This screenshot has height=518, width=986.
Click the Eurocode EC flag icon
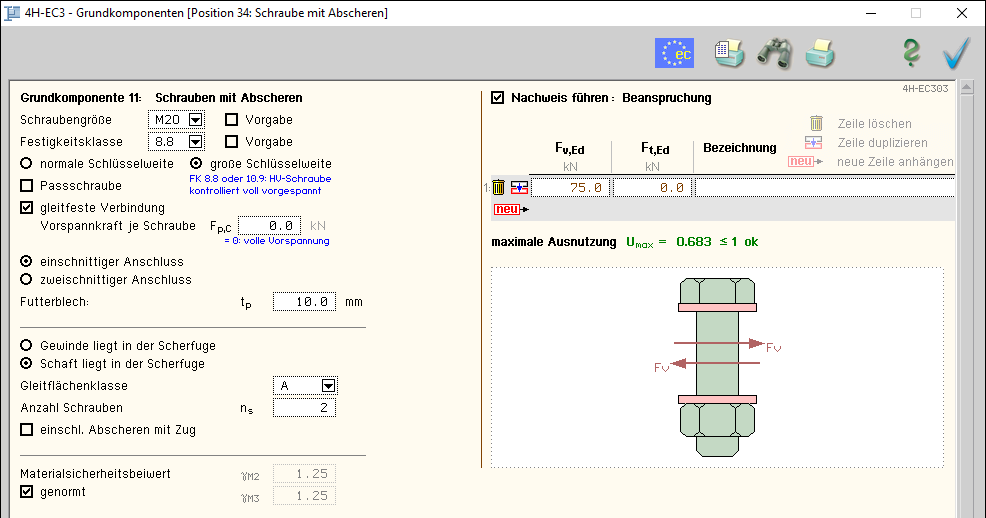click(x=674, y=53)
